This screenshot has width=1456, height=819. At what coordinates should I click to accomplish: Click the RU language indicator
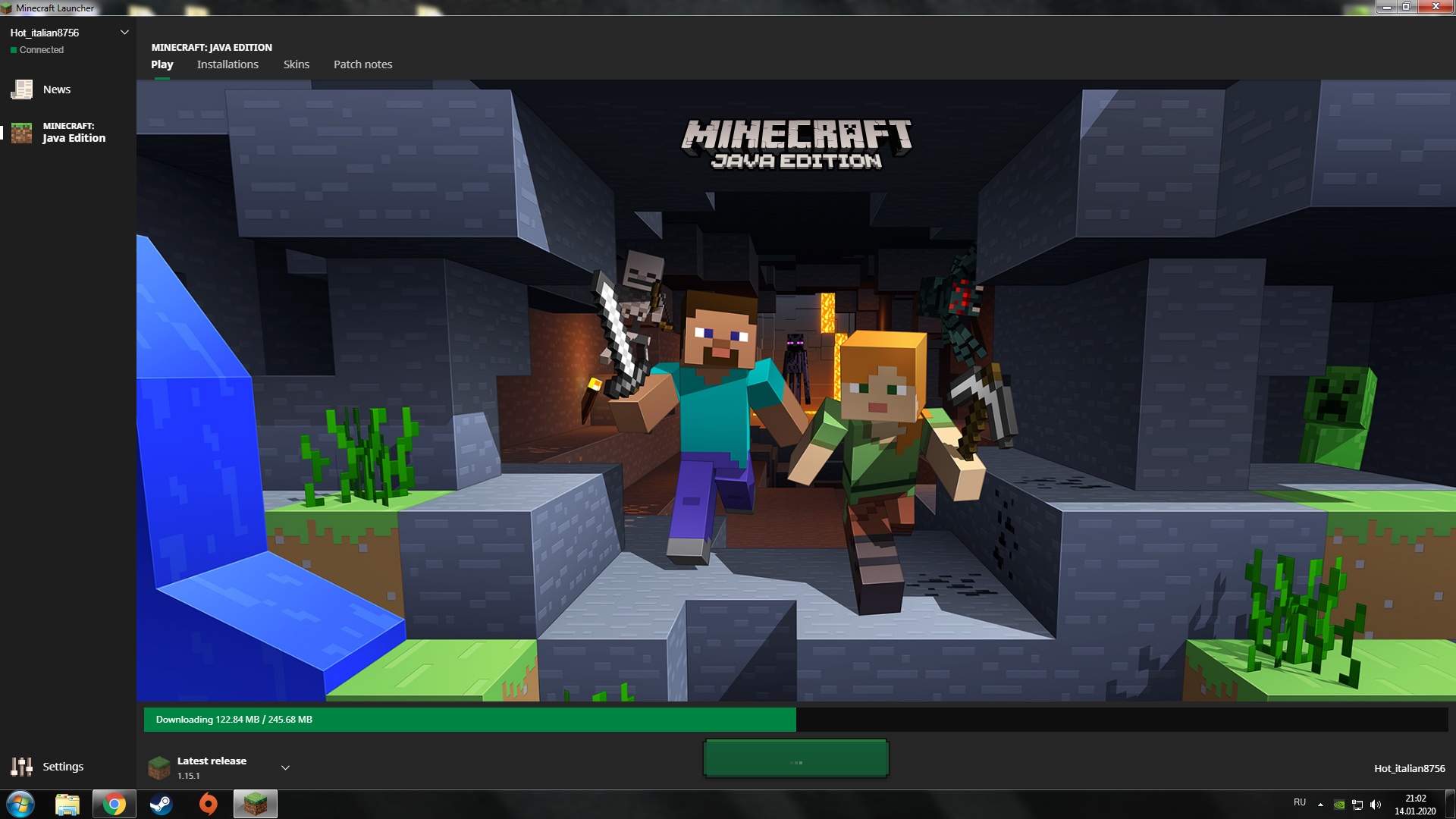[1300, 802]
